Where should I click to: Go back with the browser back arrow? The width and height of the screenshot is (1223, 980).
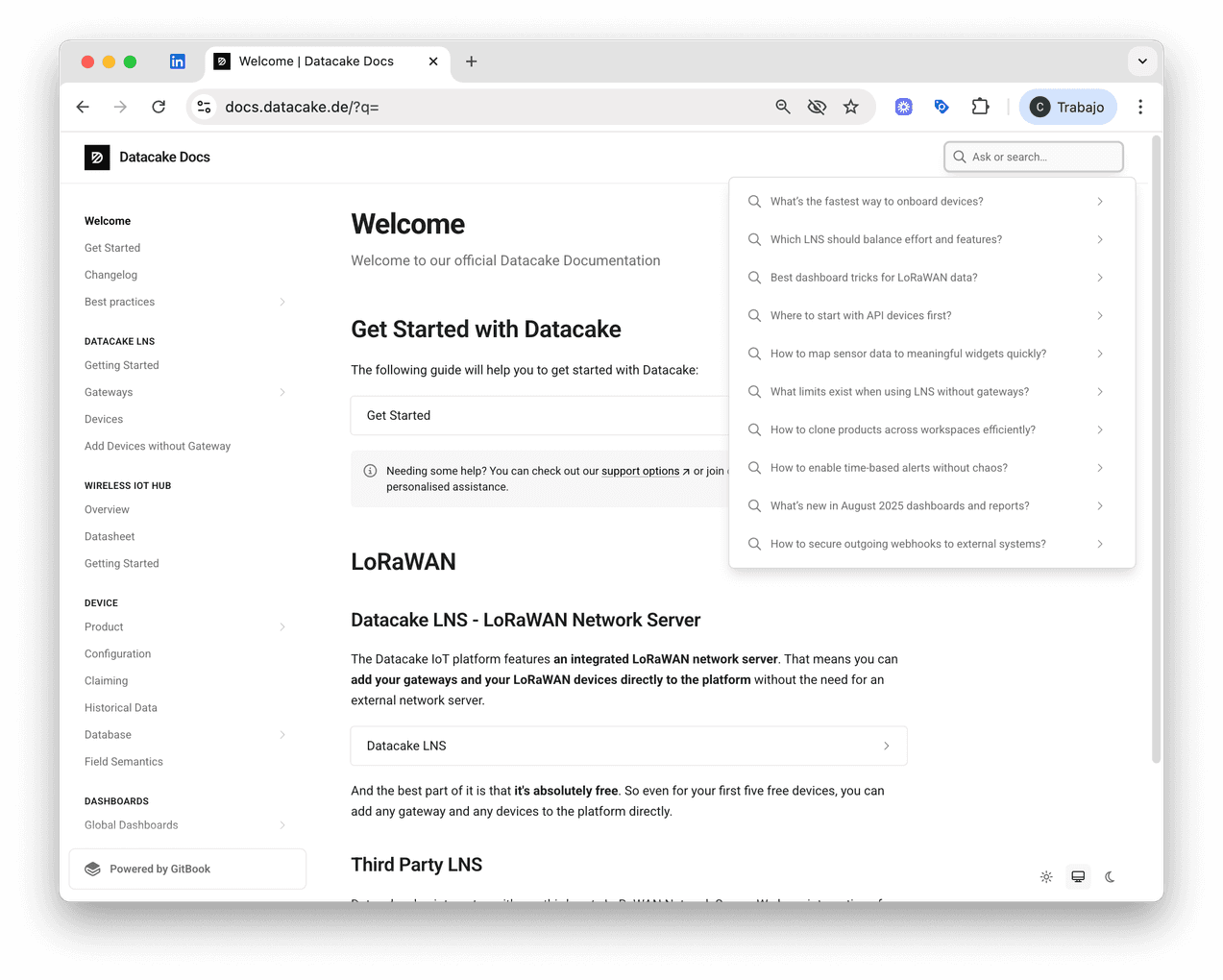tap(83, 107)
